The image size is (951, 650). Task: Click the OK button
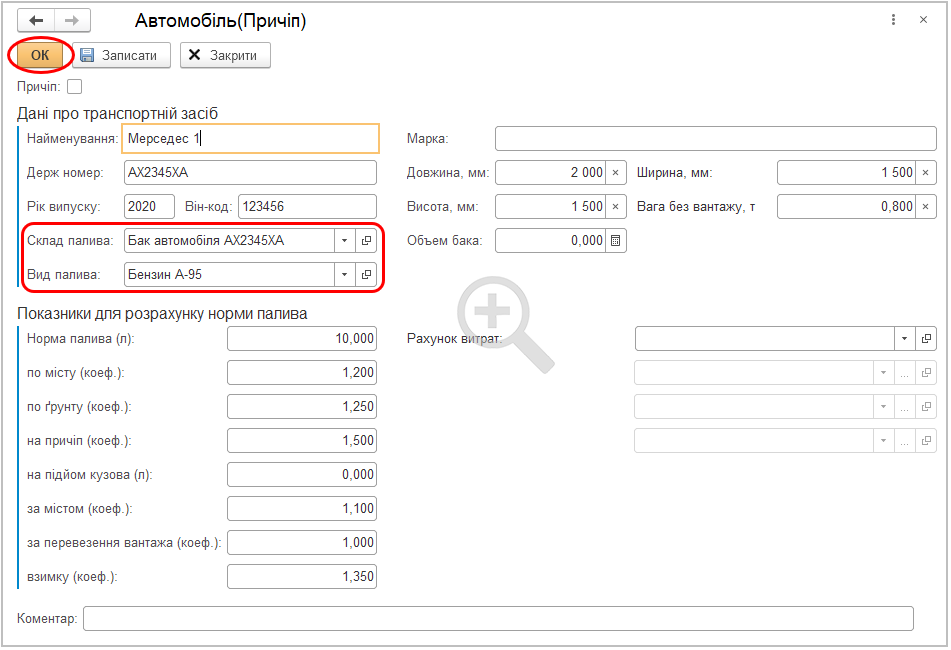pos(40,55)
